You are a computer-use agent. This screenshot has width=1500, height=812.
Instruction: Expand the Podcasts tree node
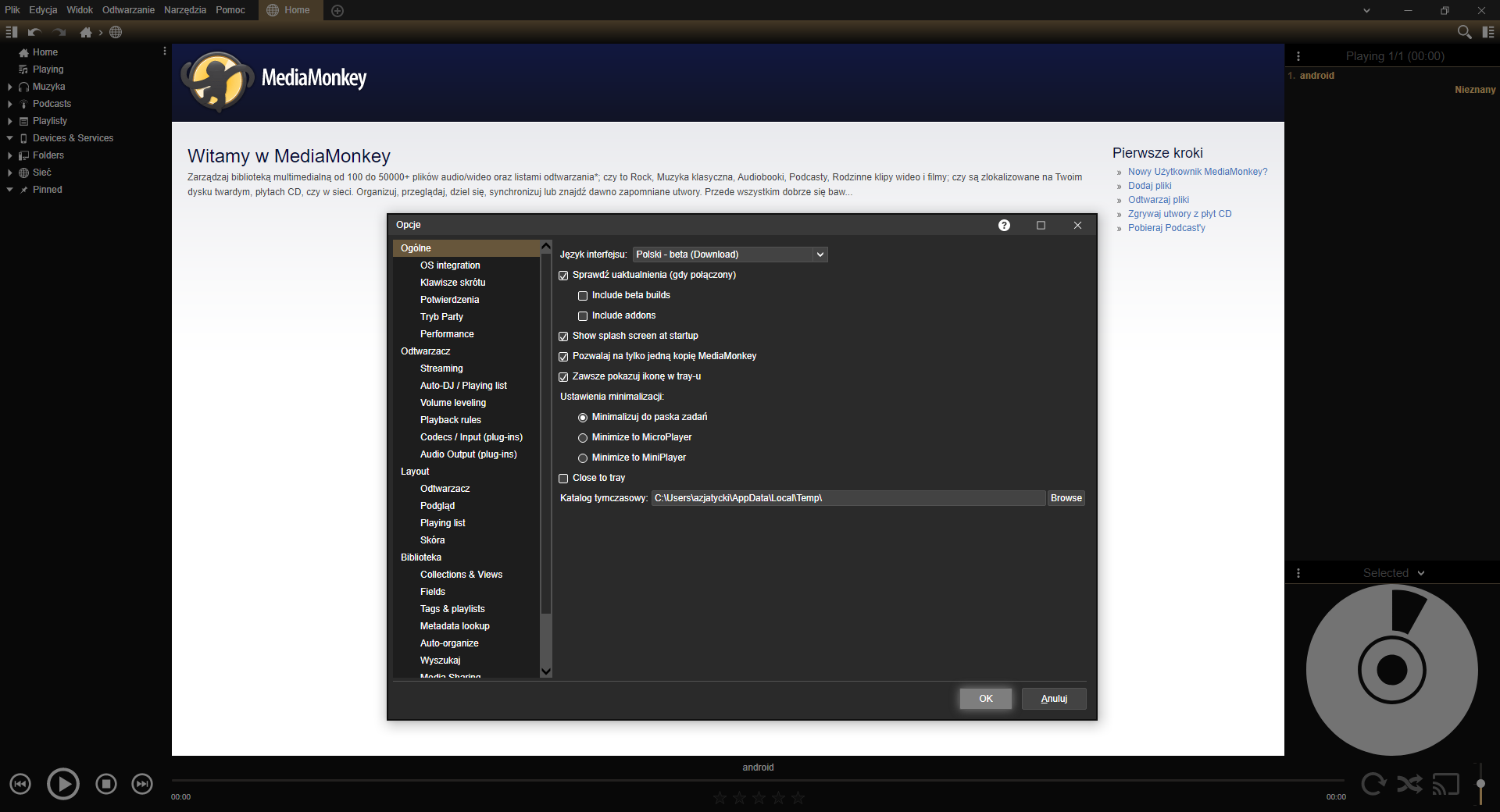click(x=9, y=104)
